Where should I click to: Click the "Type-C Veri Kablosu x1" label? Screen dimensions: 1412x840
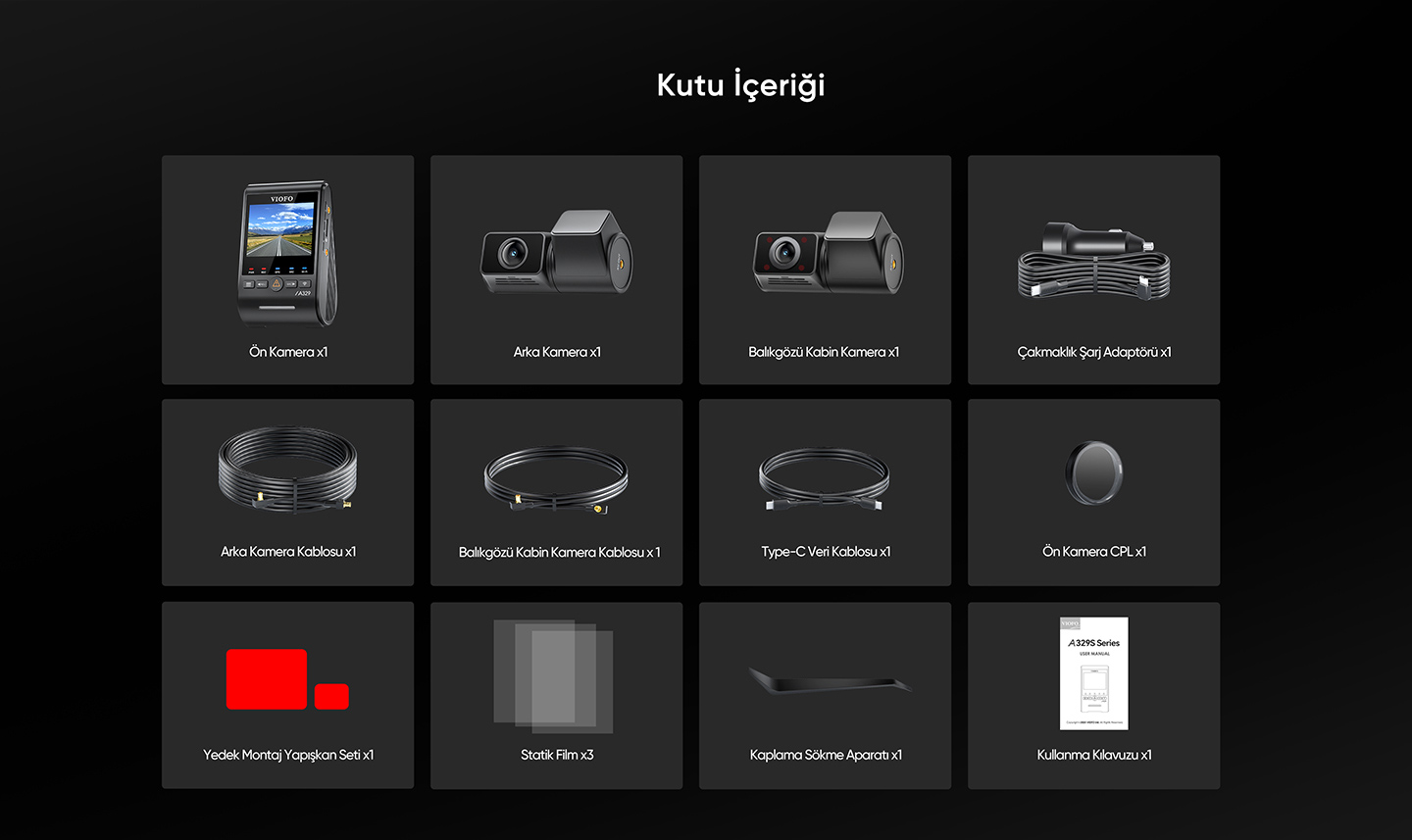(x=826, y=552)
